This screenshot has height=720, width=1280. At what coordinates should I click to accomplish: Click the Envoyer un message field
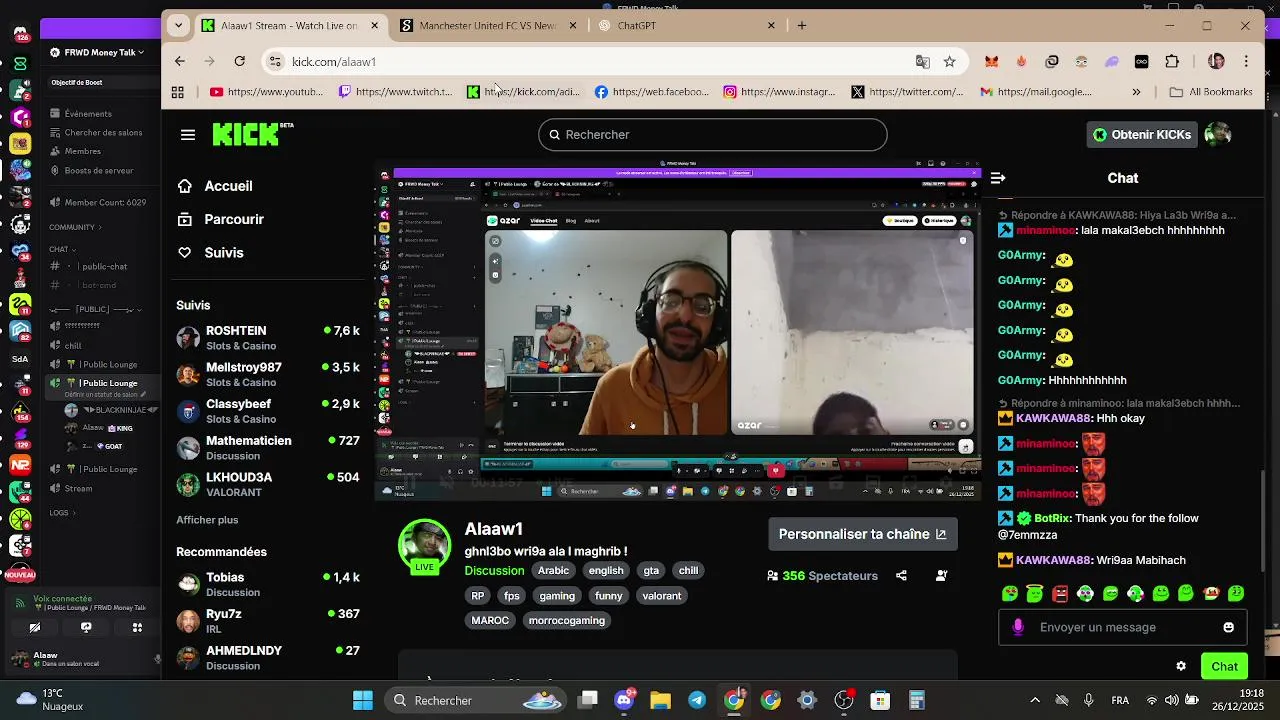coord(1122,627)
